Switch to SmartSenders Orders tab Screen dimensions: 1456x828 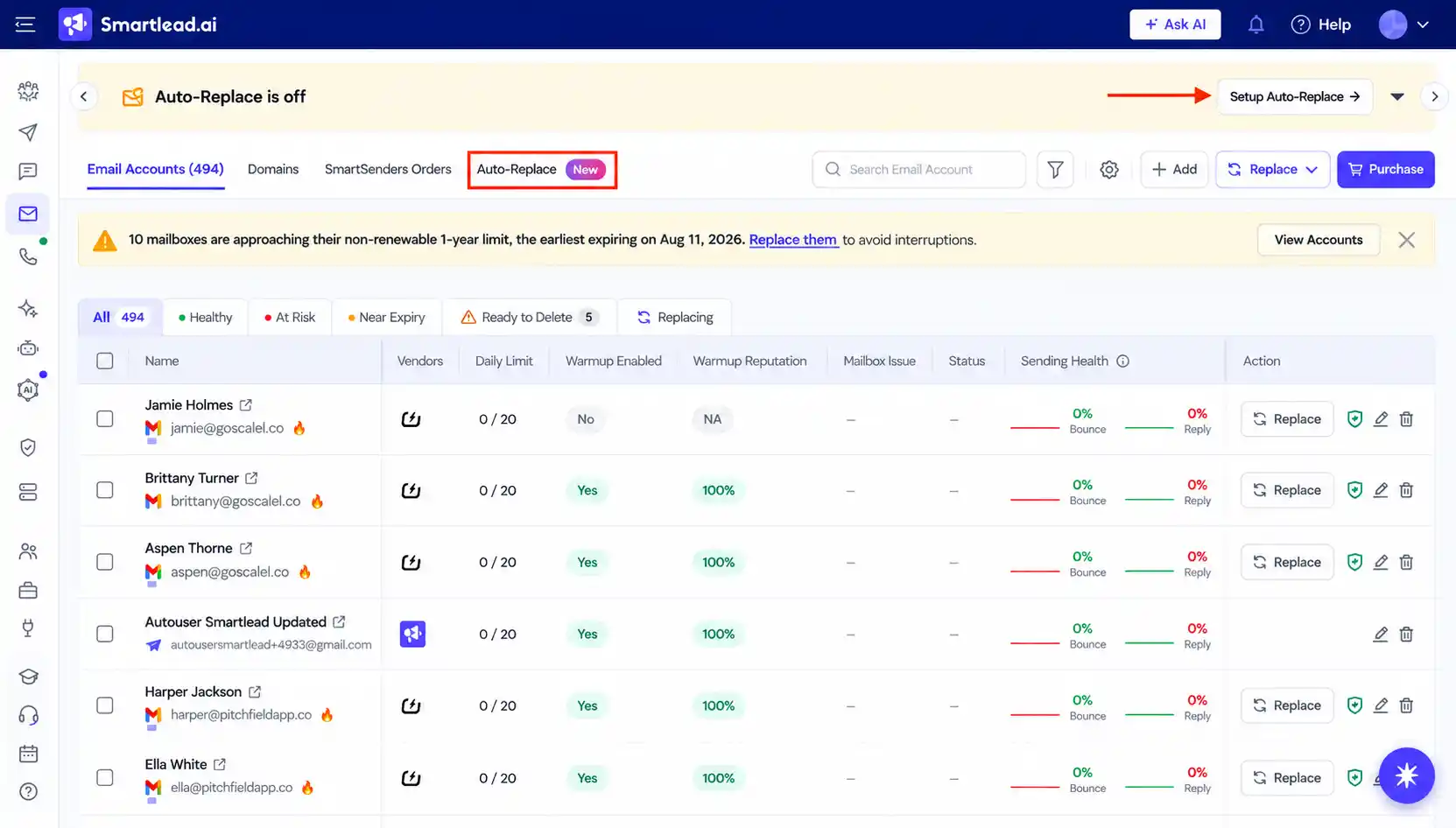pyautogui.click(x=388, y=169)
